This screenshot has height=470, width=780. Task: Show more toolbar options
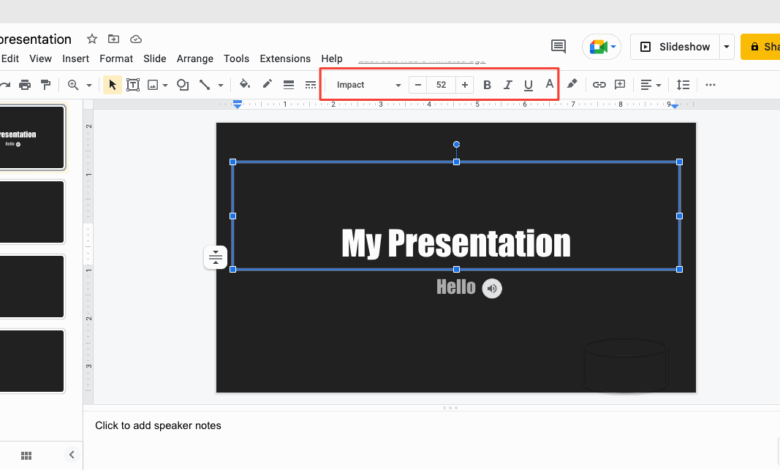[710, 85]
